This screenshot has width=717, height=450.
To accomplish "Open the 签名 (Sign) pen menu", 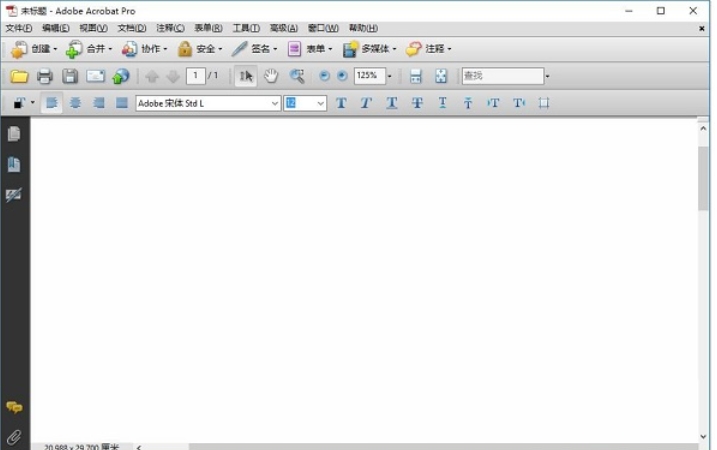I will (254, 49).
